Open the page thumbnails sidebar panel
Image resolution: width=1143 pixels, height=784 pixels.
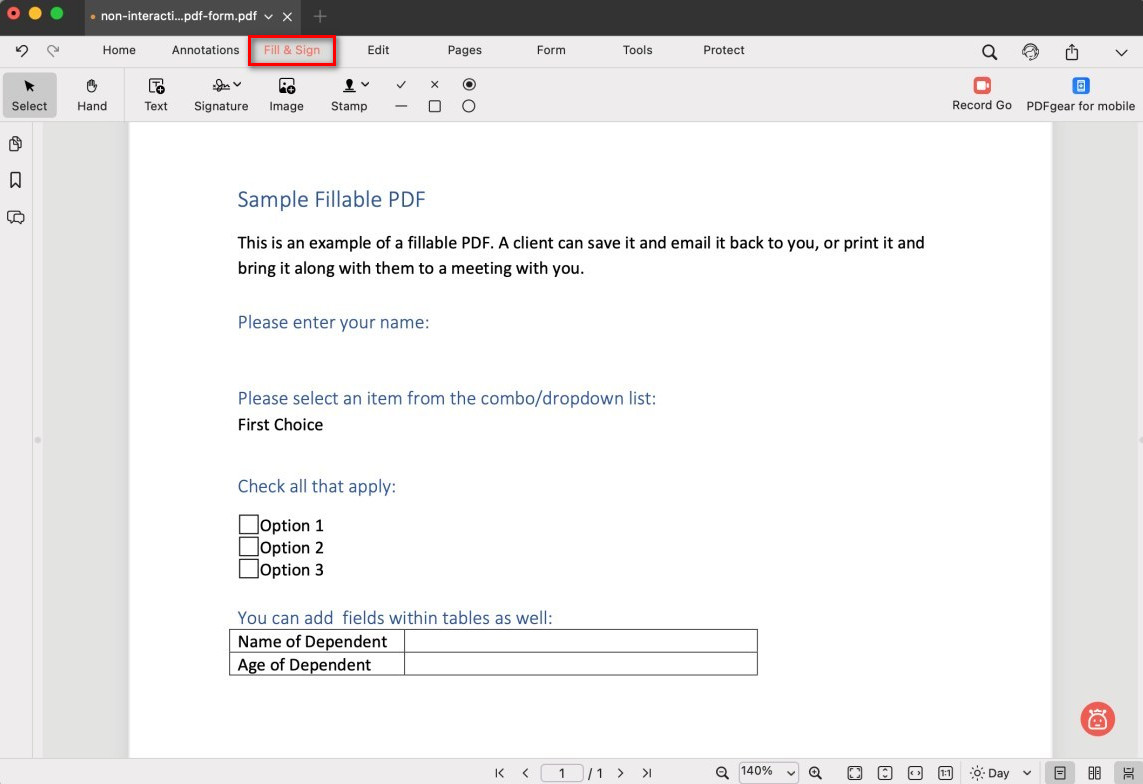16,144
